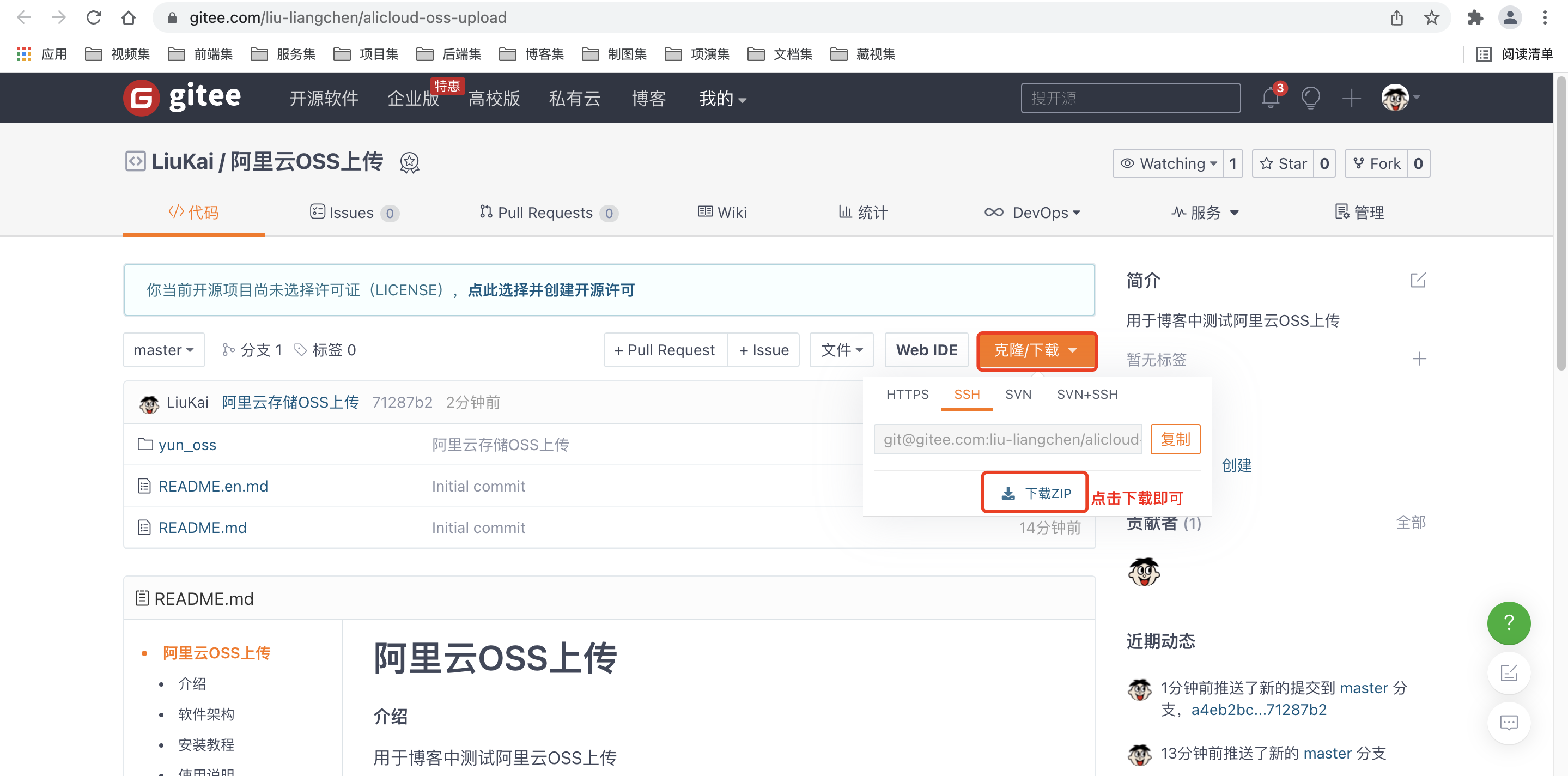Click the repository badge icon next to title

click(x=410, y=162)
